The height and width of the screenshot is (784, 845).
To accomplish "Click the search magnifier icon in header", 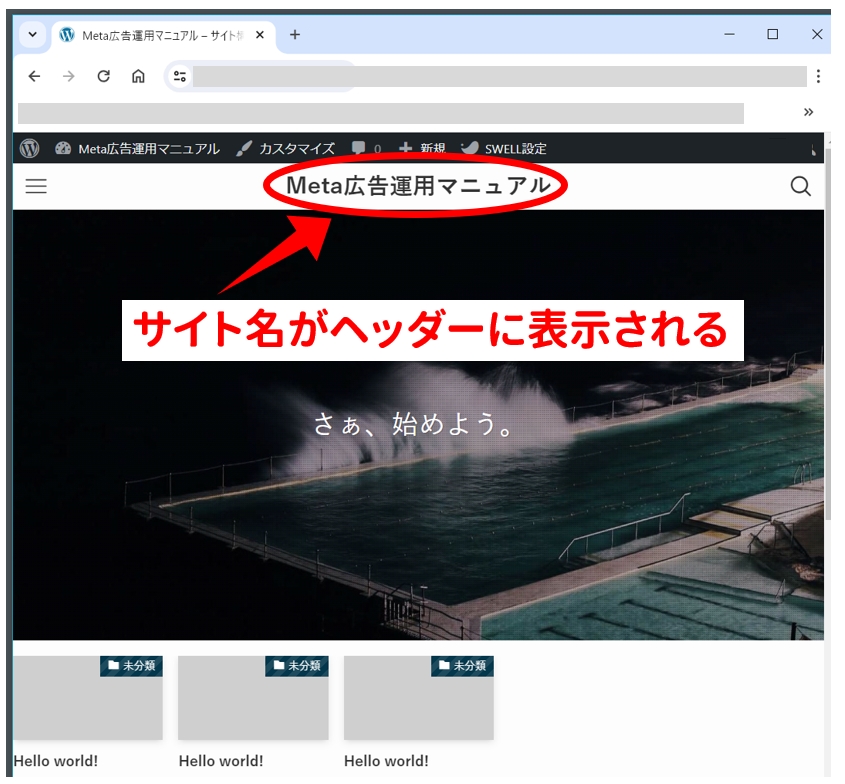I will click(x=800, y=186).
